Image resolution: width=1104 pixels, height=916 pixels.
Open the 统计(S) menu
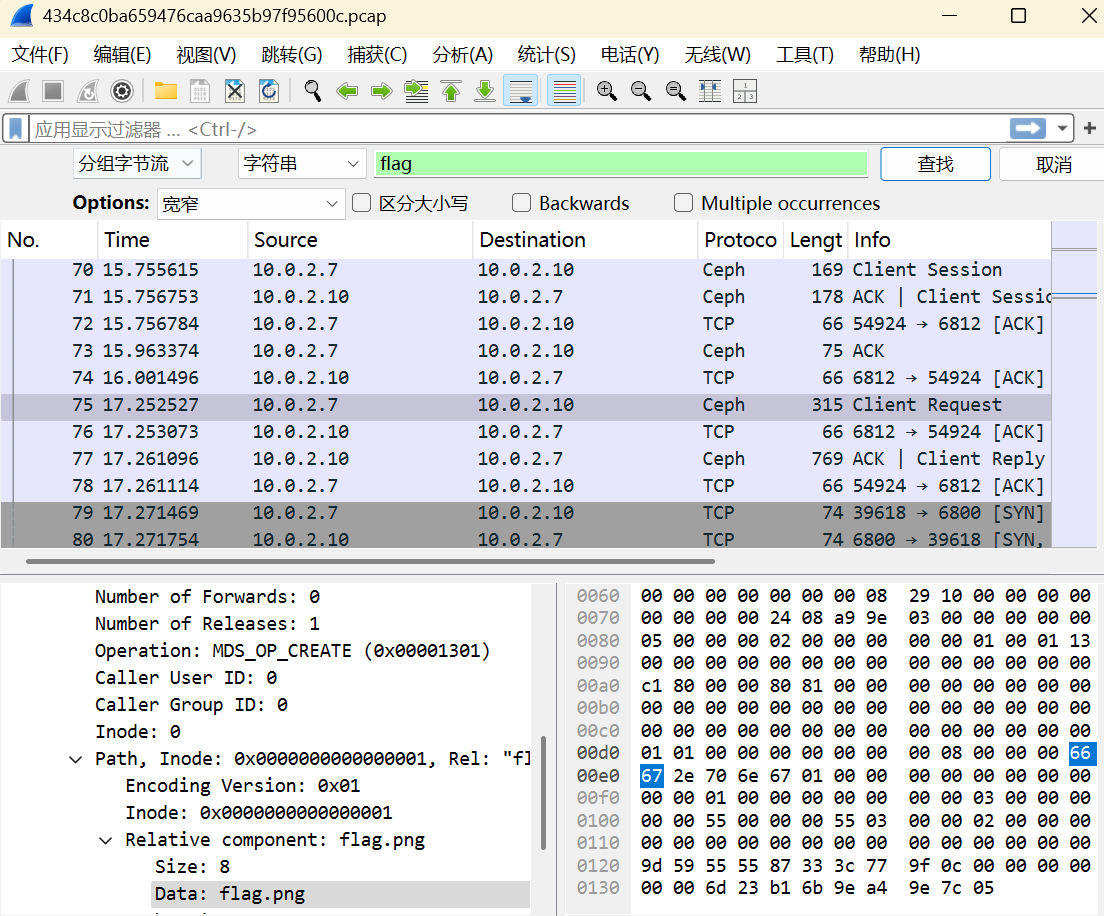546,55
